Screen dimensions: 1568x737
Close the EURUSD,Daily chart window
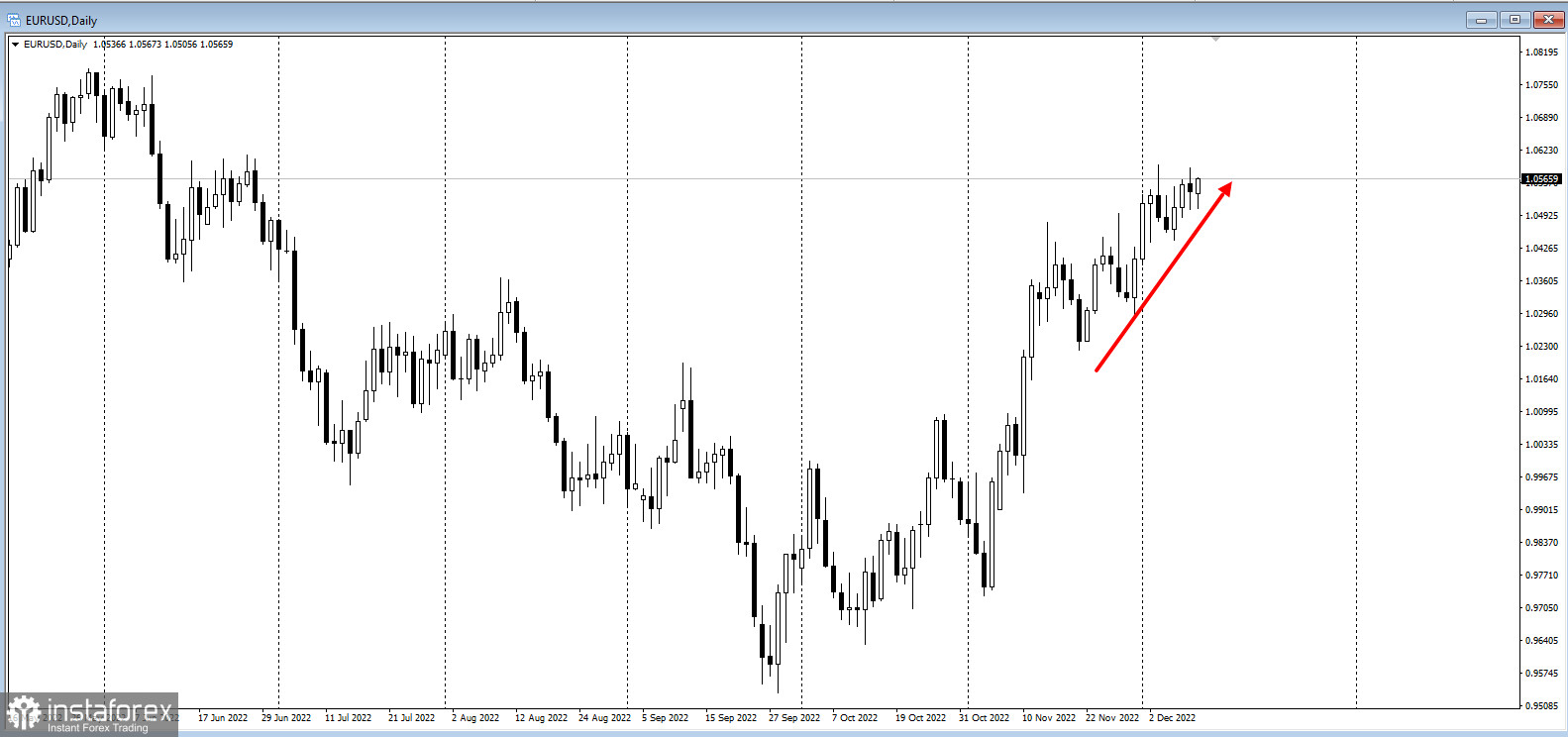(x=1547, y=20)
